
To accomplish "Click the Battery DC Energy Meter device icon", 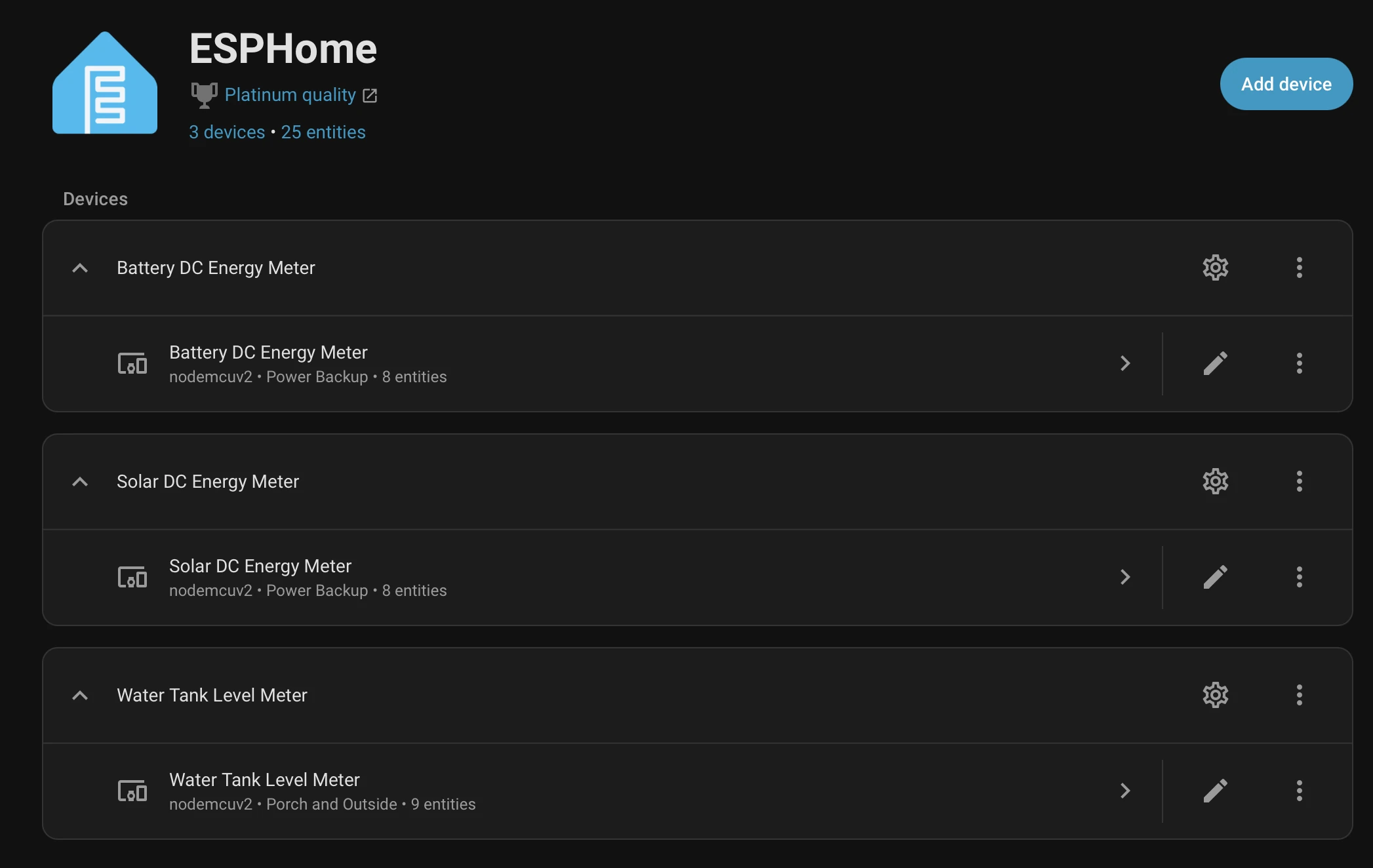I will click(x=132, y=363).
